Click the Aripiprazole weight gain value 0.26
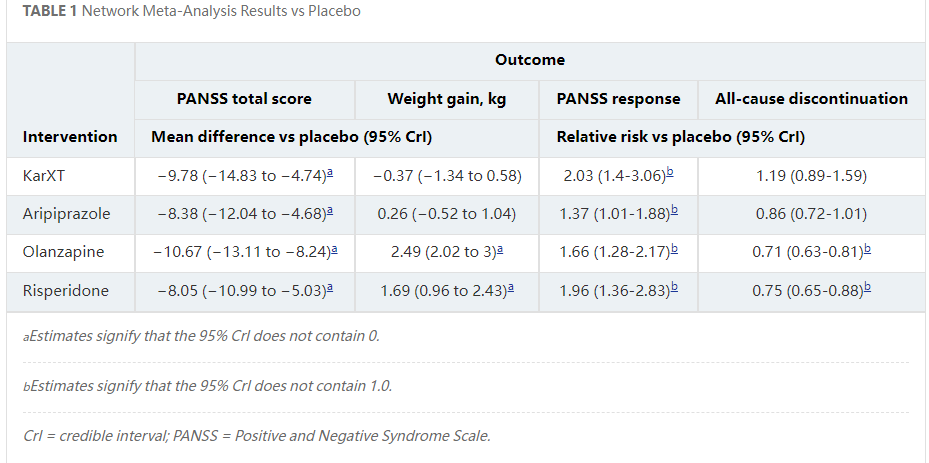Viewport: 929px width, 463px height. pos(446,214)
